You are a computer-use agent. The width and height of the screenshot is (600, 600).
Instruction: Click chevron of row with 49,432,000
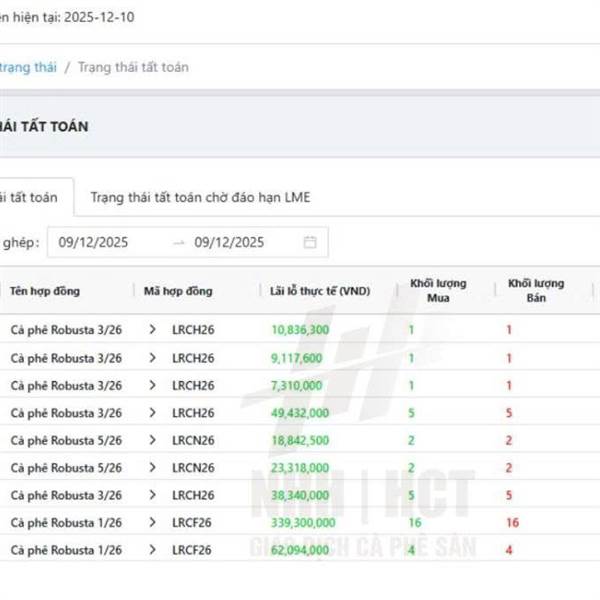153,412
